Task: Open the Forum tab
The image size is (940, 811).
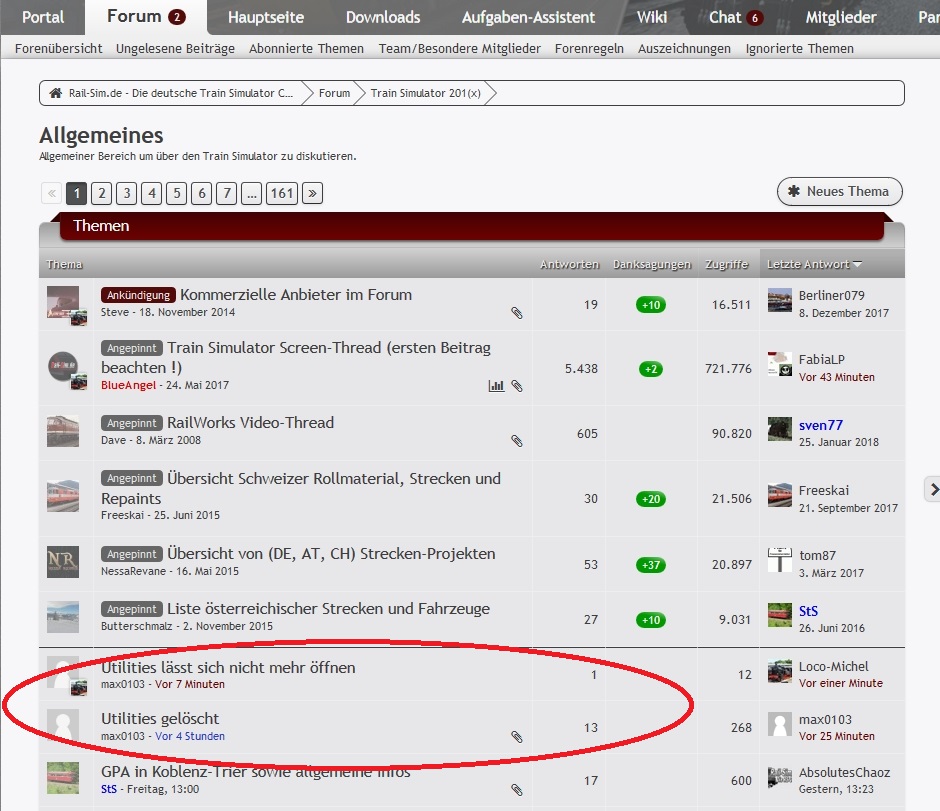Action: tap(146, 17)
